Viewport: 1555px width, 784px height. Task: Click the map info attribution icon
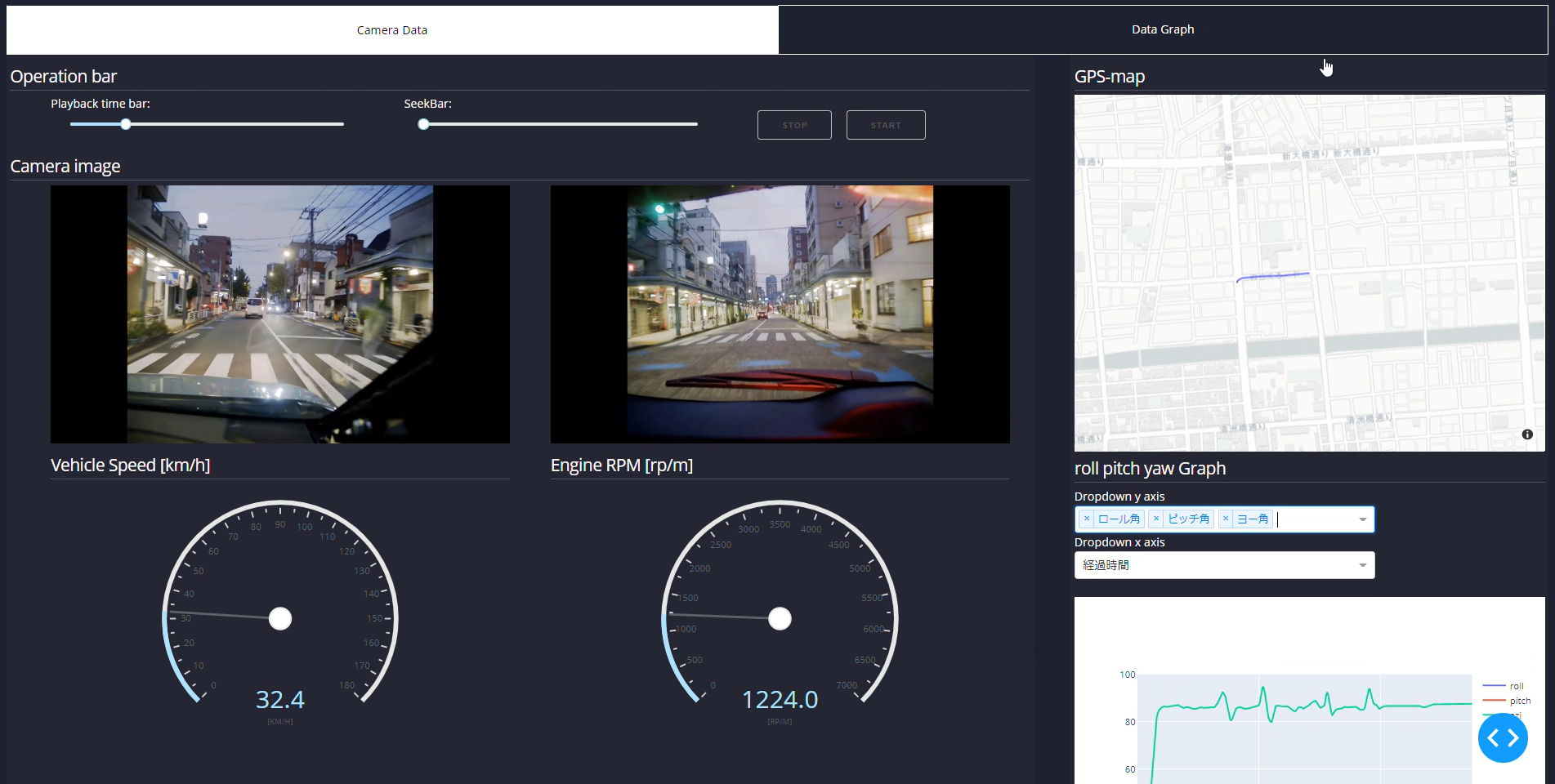(x=1526, y=434)
